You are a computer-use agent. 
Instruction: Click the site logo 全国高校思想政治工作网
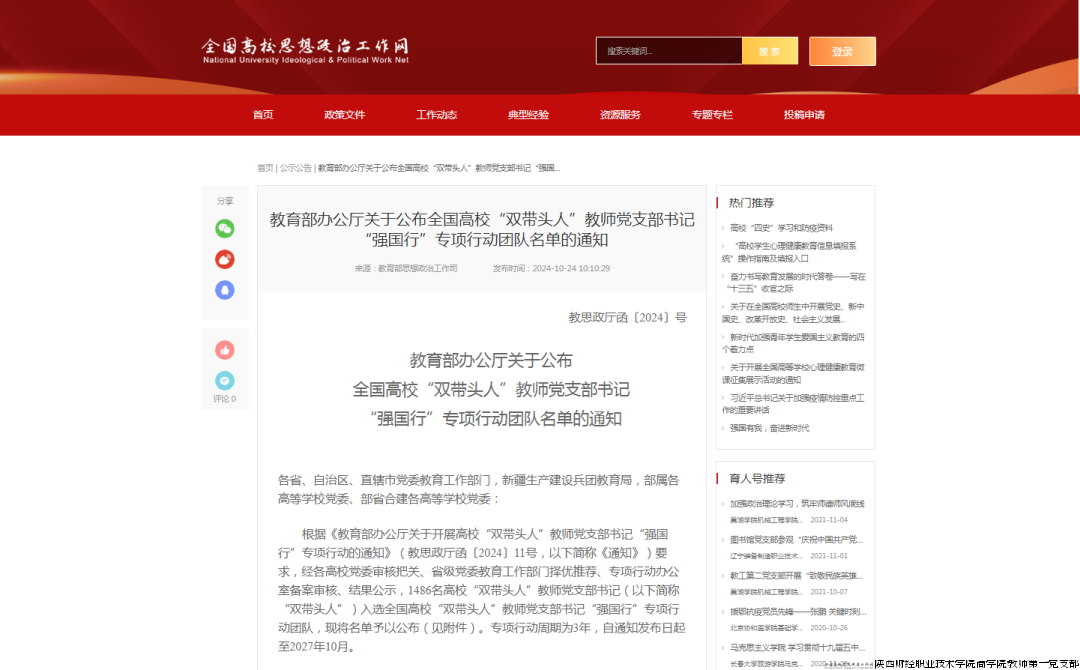click(x=305, y=51)
